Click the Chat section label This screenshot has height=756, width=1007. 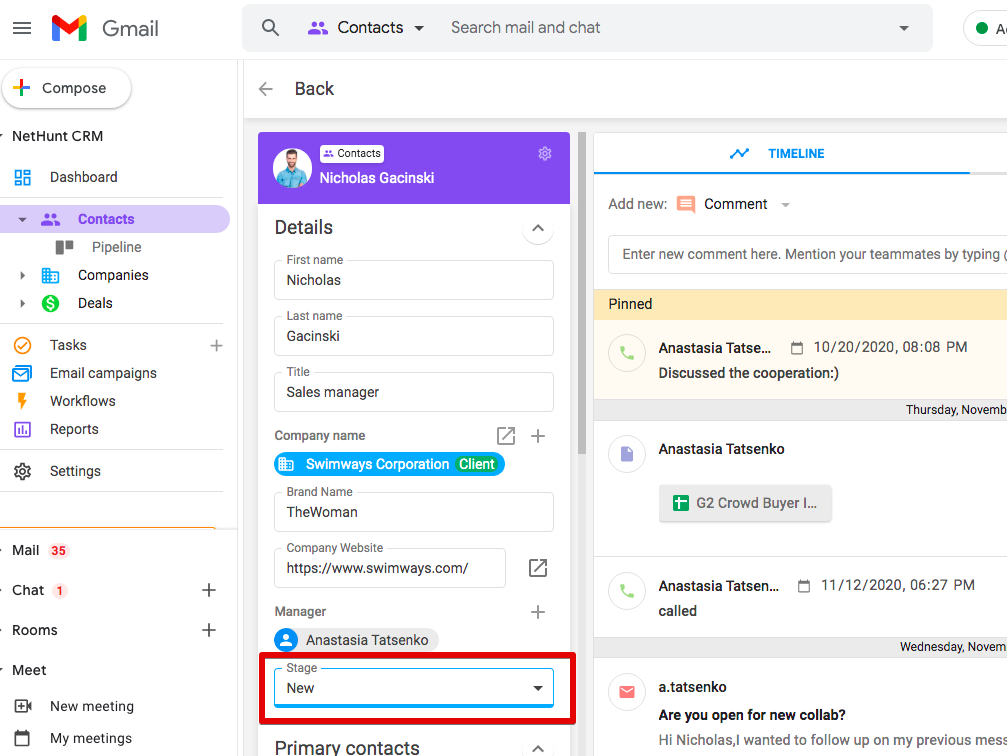click(28, 590)
